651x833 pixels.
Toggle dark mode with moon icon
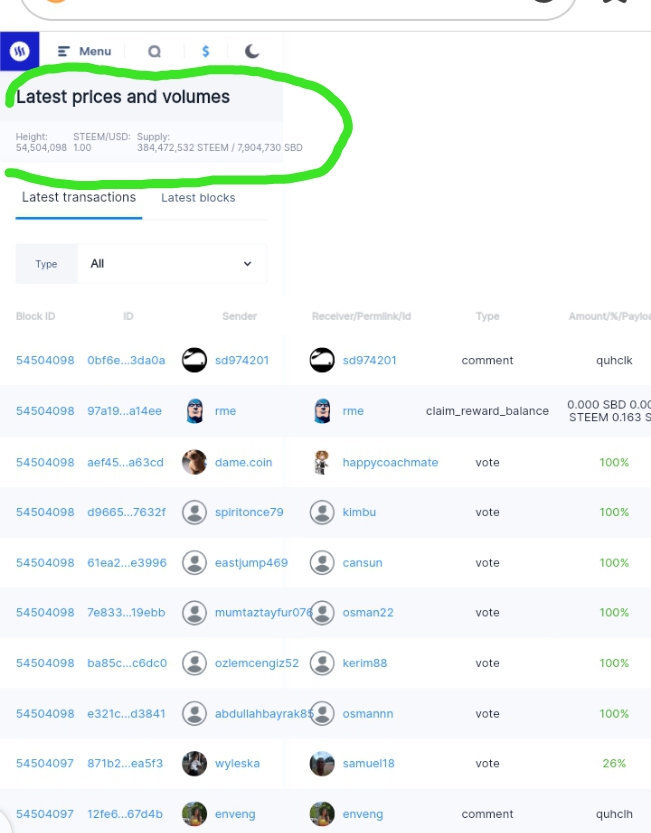pyautogui.click(x=252, y=51)
